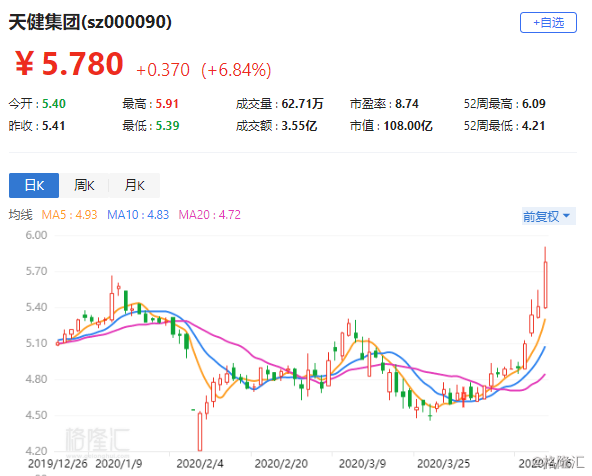The image size is (592, 476).
Task: Click the 昨收 previous close 5.41
Action: pos(53,126)
